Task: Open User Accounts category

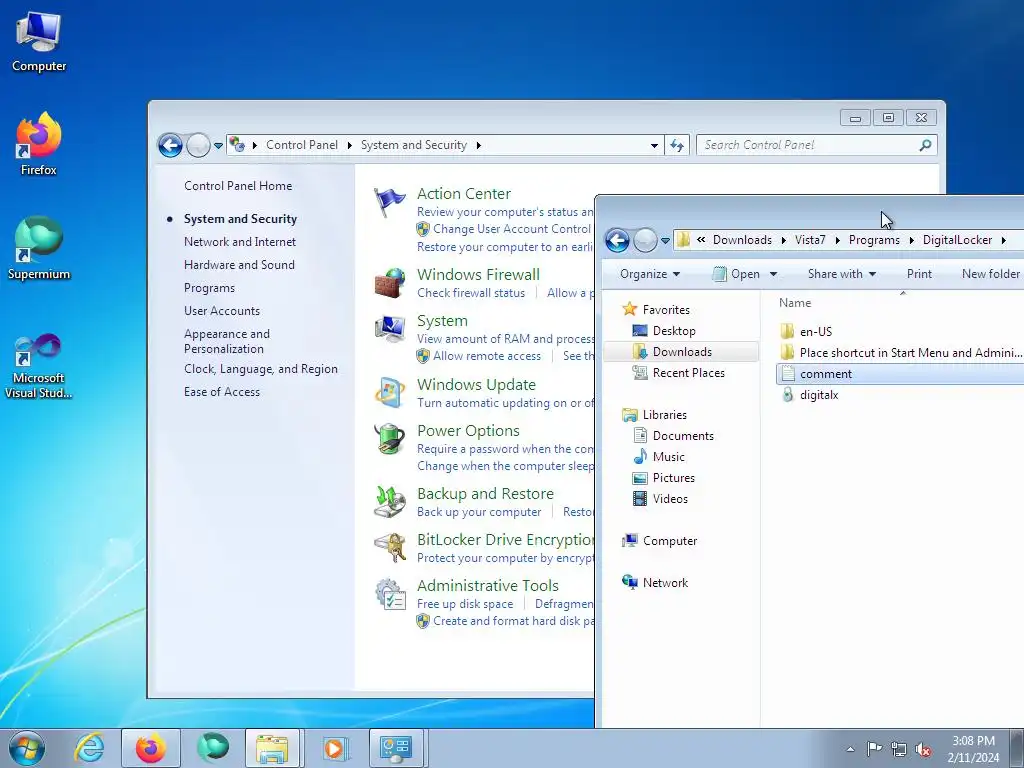Action: [x=221, y=311]
